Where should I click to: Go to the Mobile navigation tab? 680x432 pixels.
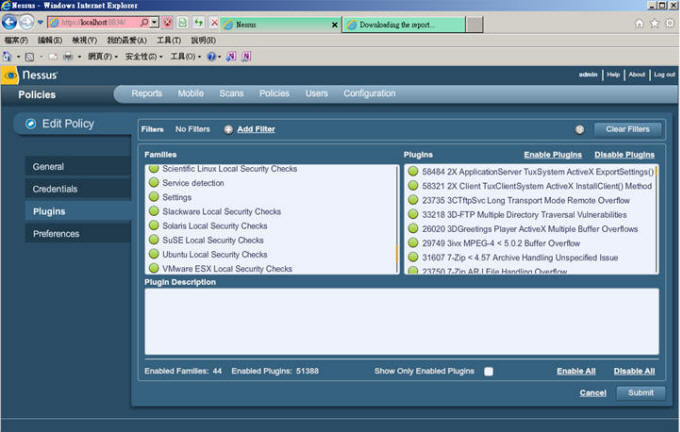[190, 93]
